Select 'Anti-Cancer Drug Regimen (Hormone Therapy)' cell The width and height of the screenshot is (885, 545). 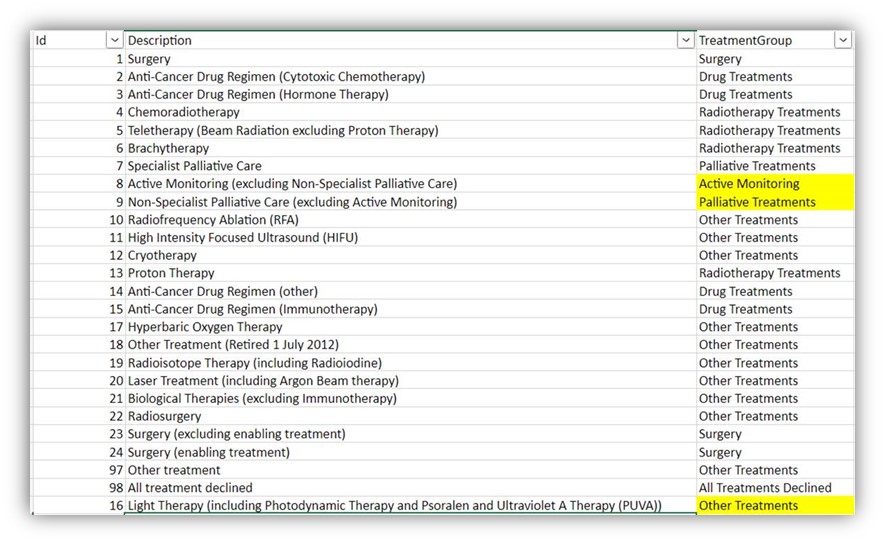point(410,94)
